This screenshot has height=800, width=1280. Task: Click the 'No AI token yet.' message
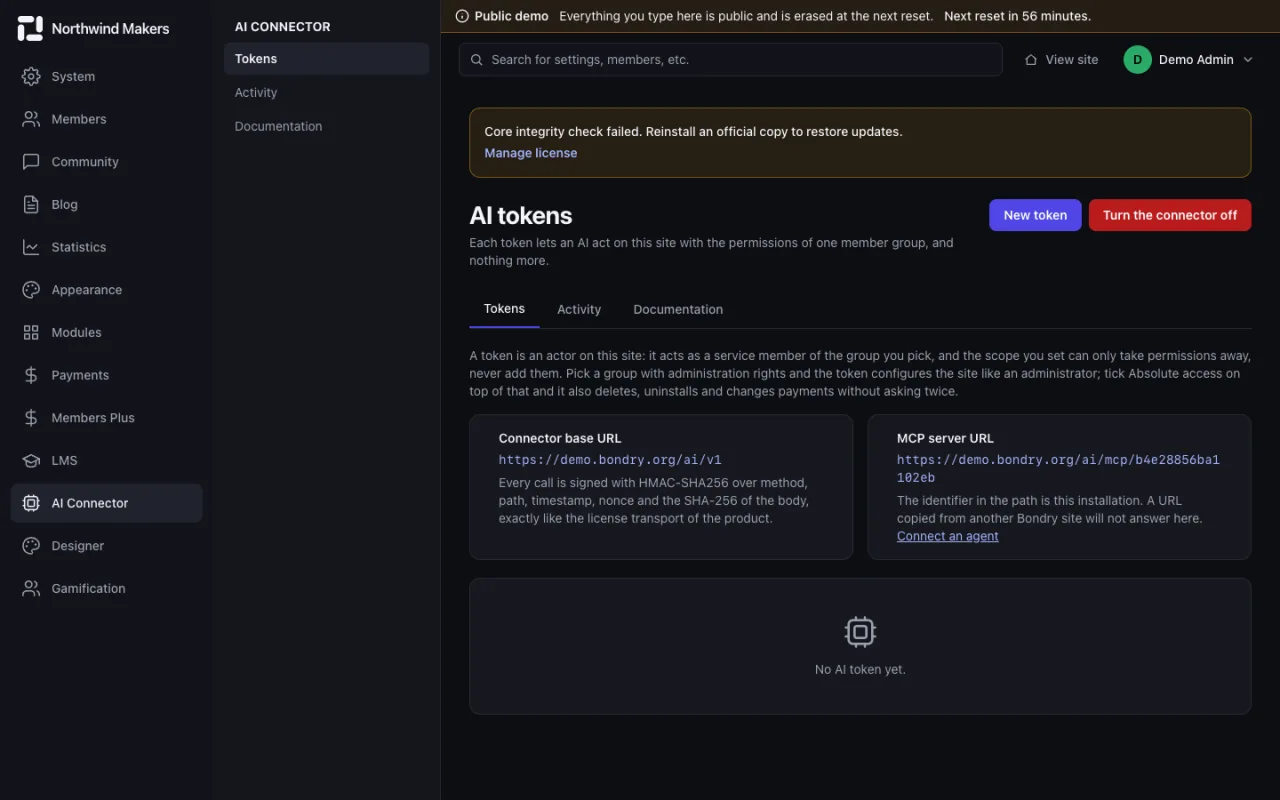coord(860,670)
